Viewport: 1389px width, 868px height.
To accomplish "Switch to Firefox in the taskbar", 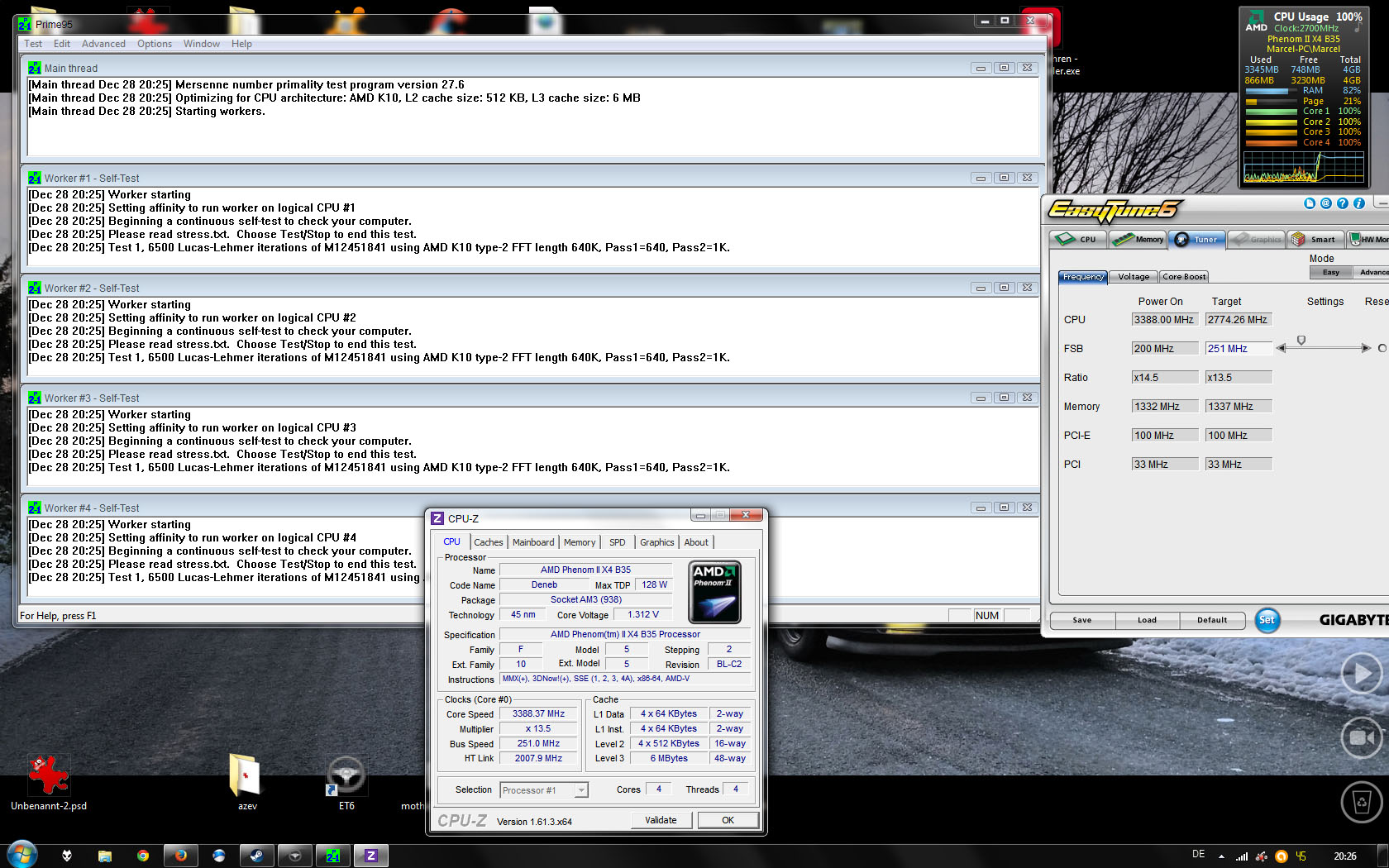I will pos(181,856).
